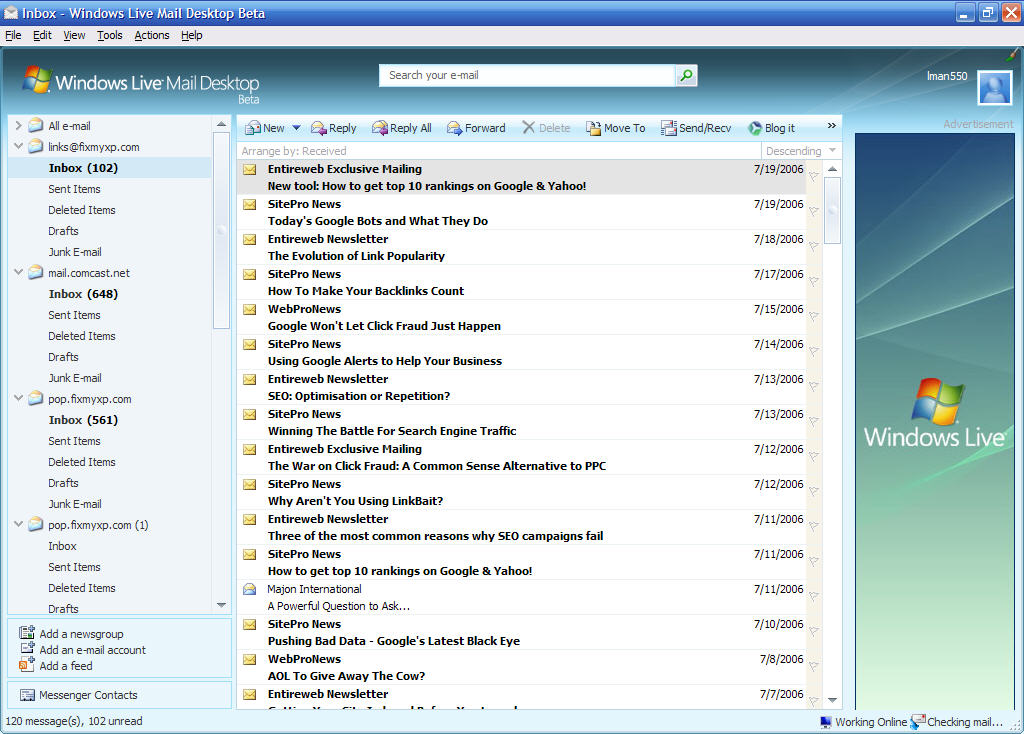Click message list scrollbar down arrow
This screenshot has height=734, width=1024.
(832, 700)
